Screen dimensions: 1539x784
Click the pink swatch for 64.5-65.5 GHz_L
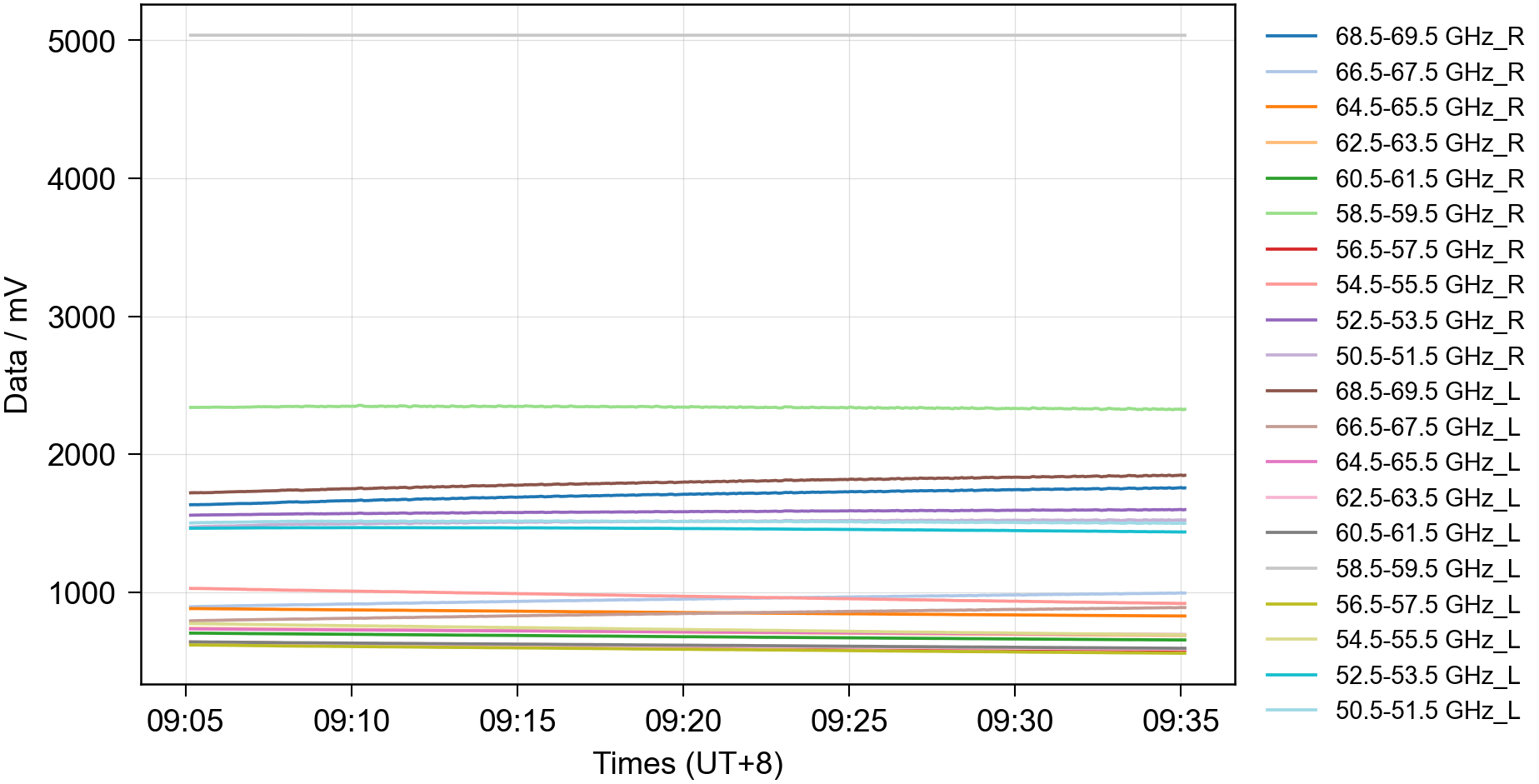coord(1291,462)
